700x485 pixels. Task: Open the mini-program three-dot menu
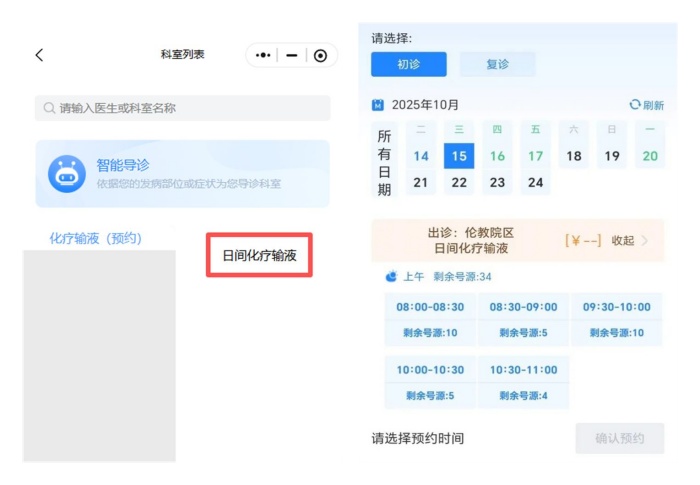(263, 56)
